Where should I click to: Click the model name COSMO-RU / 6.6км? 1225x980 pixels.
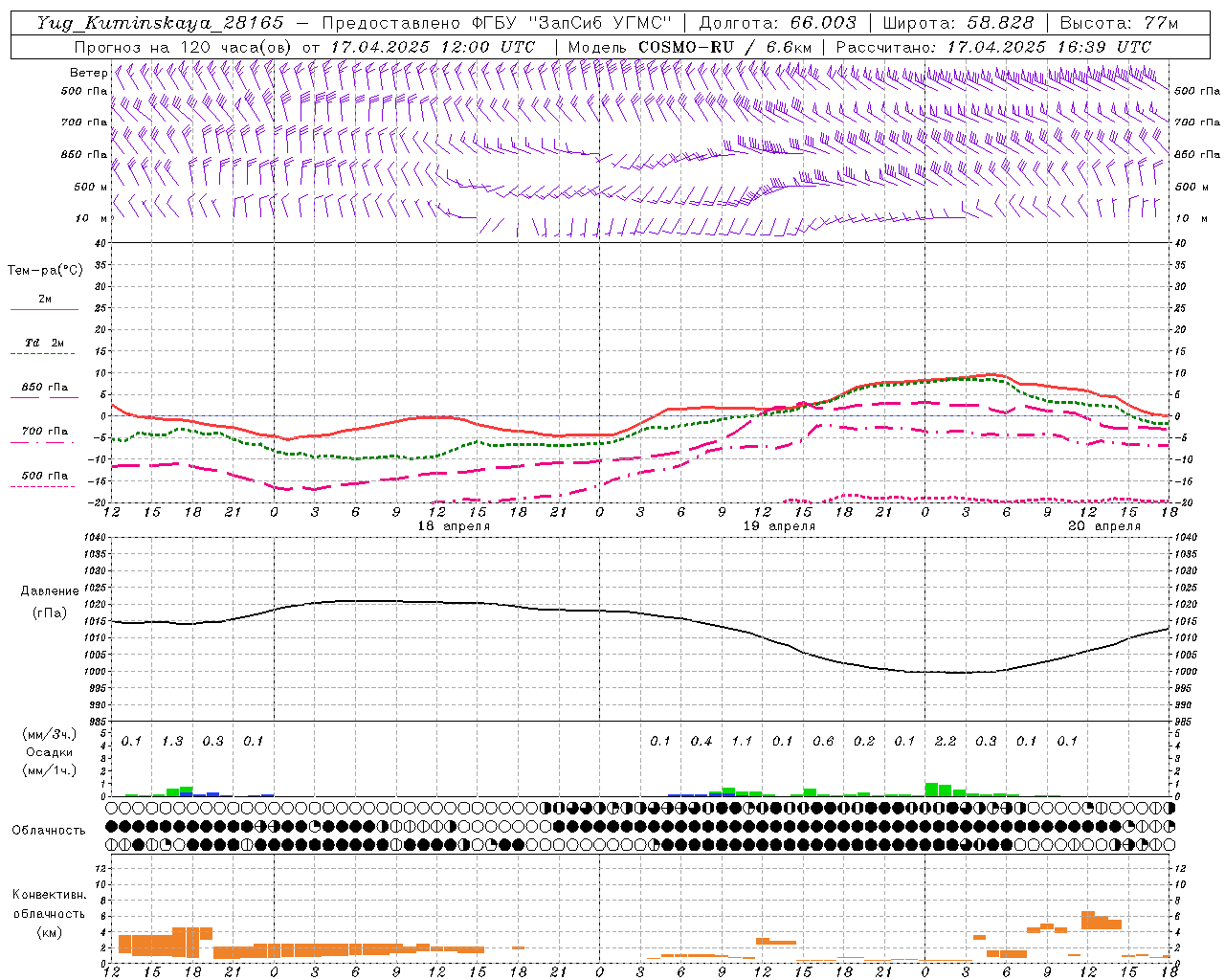coord(724,47)
